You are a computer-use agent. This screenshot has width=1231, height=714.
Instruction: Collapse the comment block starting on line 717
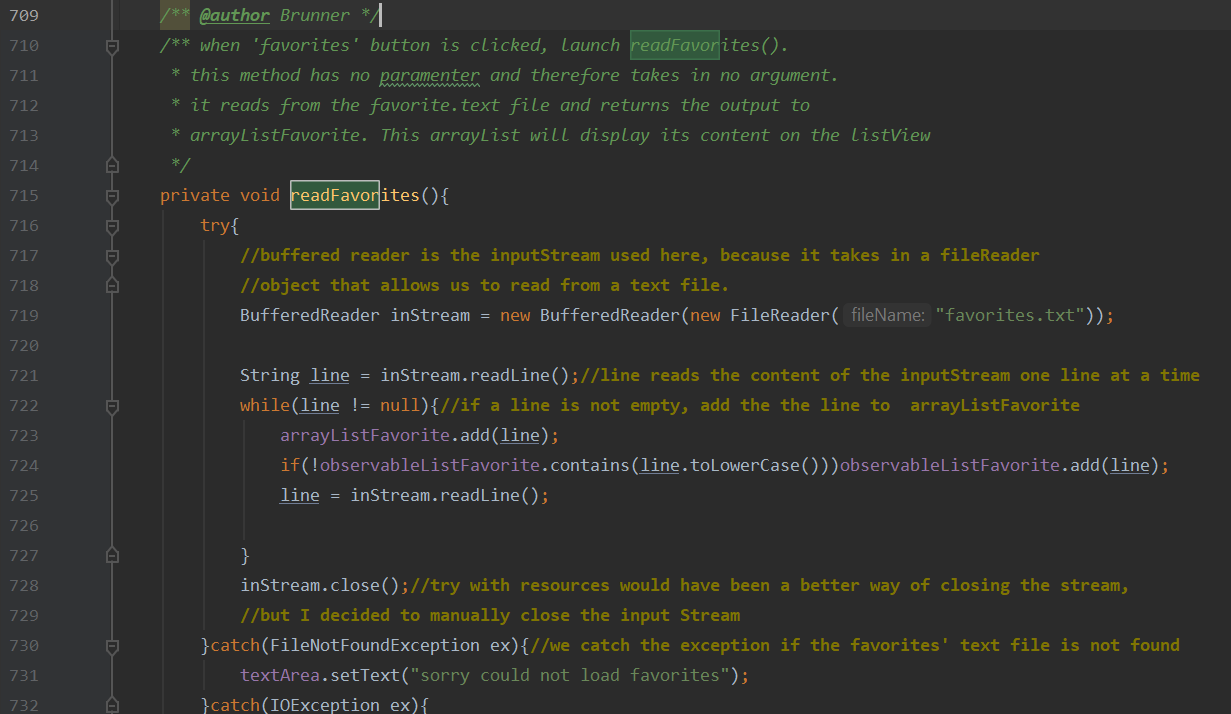pyautogui.click(x=112, y=256)
